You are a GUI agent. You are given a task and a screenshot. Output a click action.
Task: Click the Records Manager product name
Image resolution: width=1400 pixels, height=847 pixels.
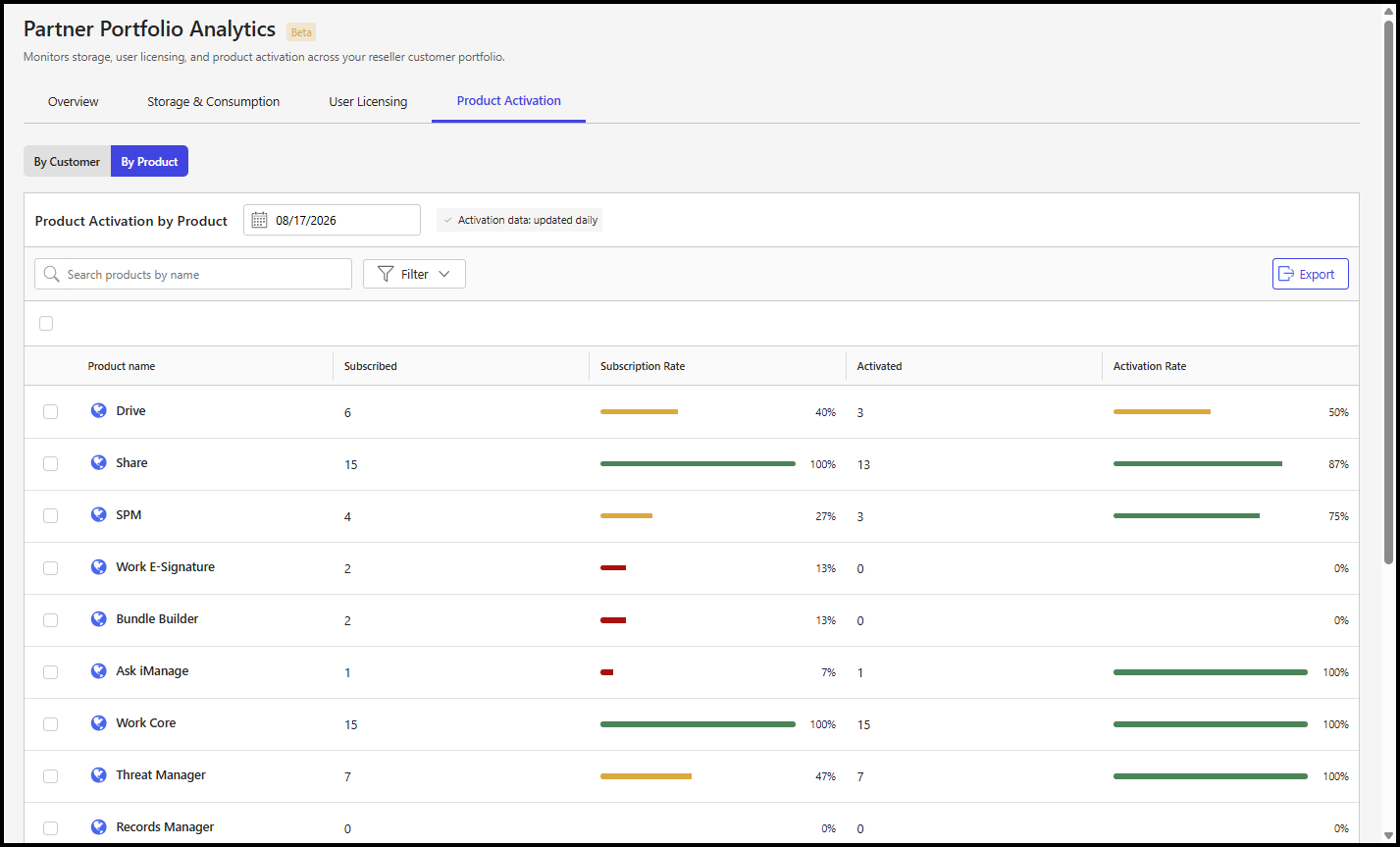coord(165,826)
